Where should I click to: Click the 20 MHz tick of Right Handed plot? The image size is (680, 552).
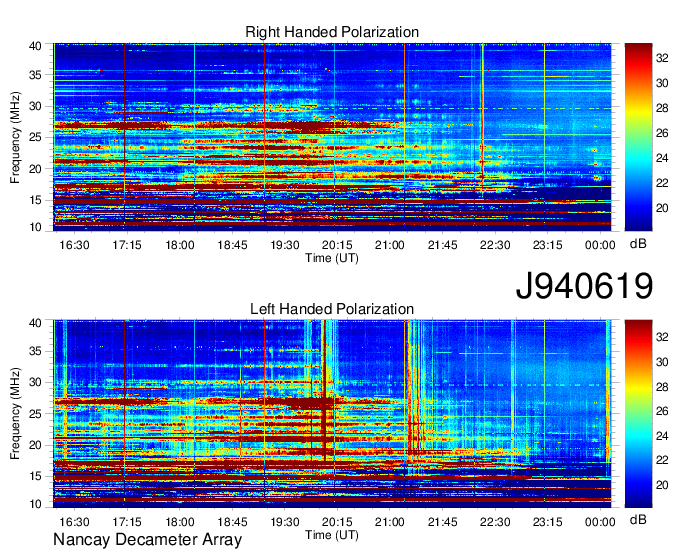click(35, 169)
